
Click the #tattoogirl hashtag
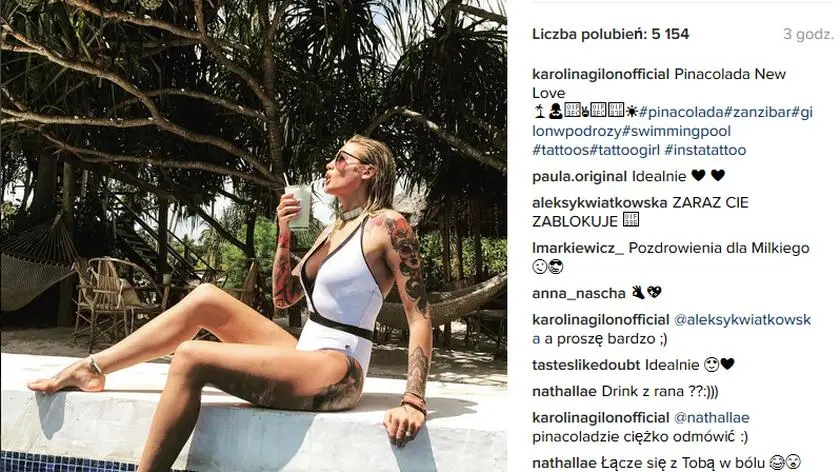[x=625, y=150]
